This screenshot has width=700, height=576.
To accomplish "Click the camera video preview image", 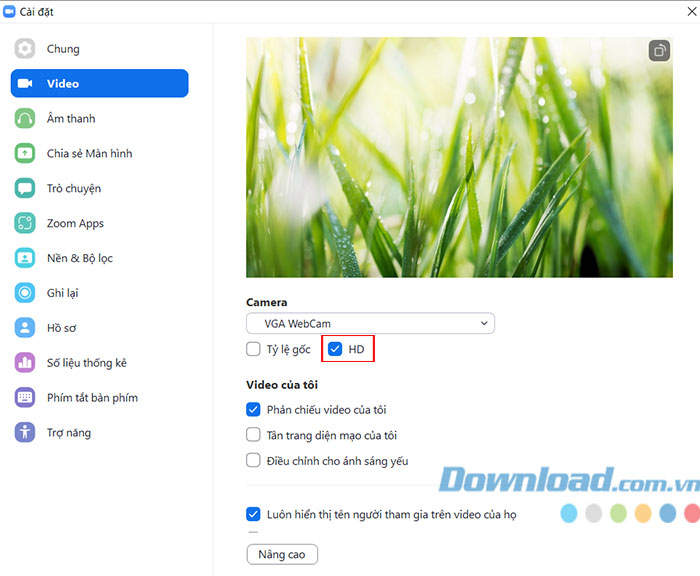I will pyautogui.click(x=459, y=157).
